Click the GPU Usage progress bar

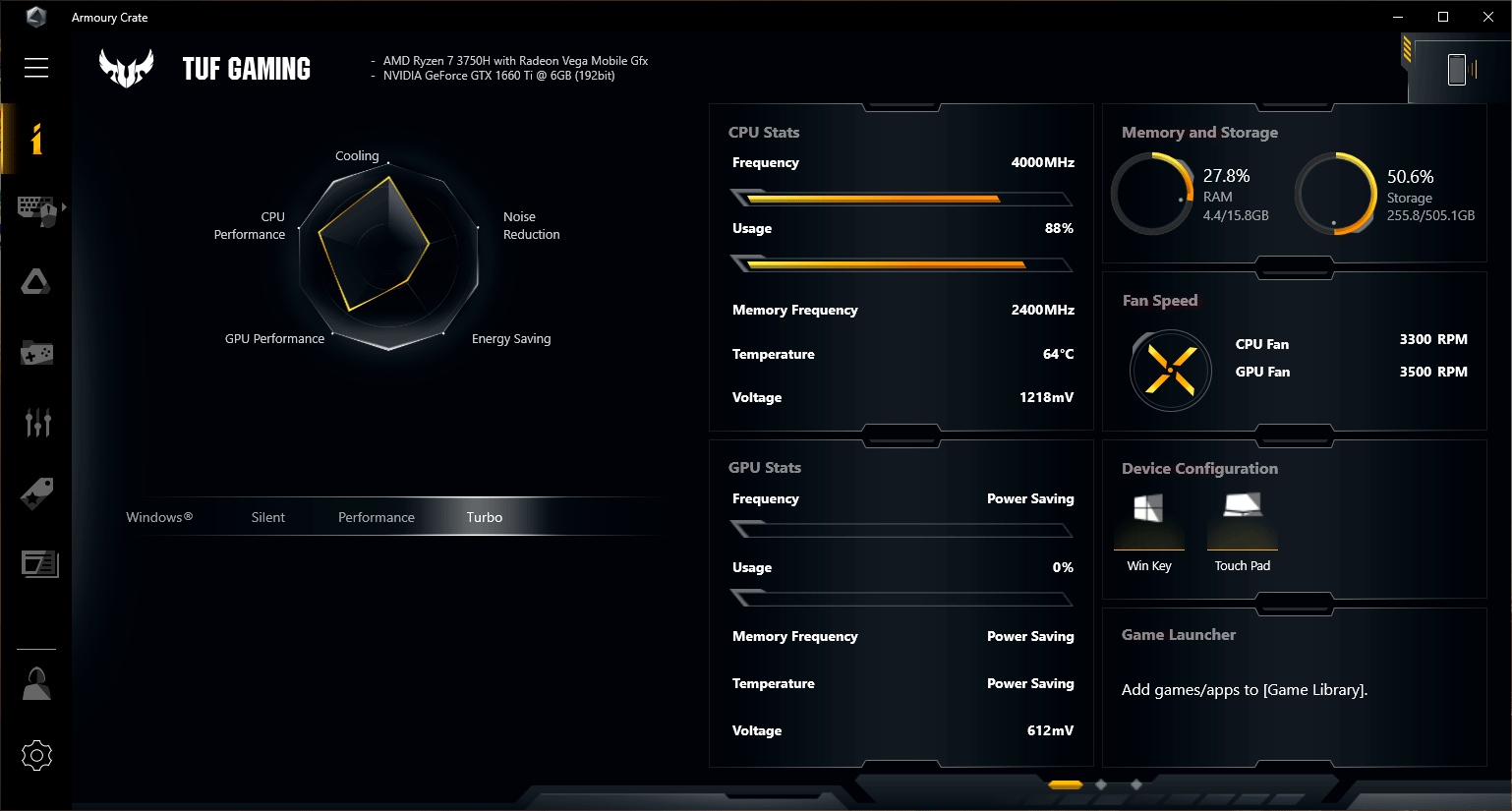(x=901, y=598)
